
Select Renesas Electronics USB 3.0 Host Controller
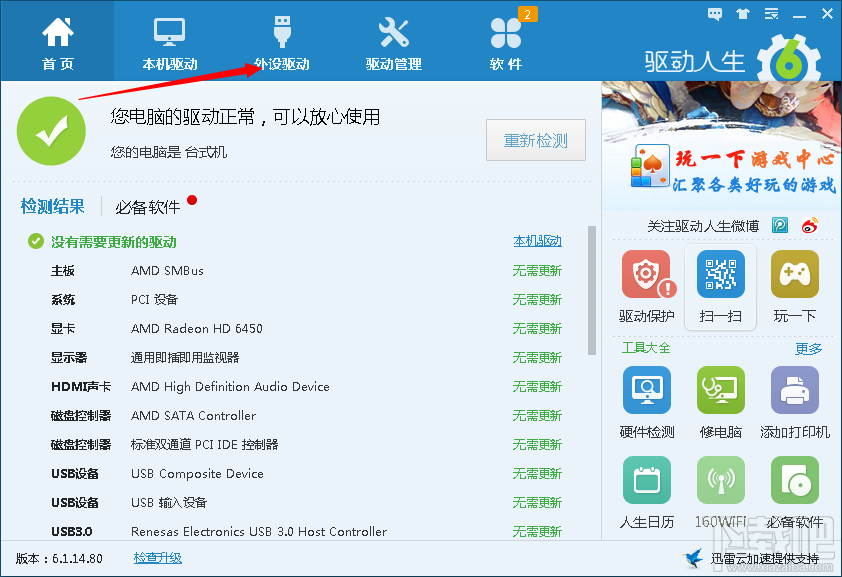306,530
